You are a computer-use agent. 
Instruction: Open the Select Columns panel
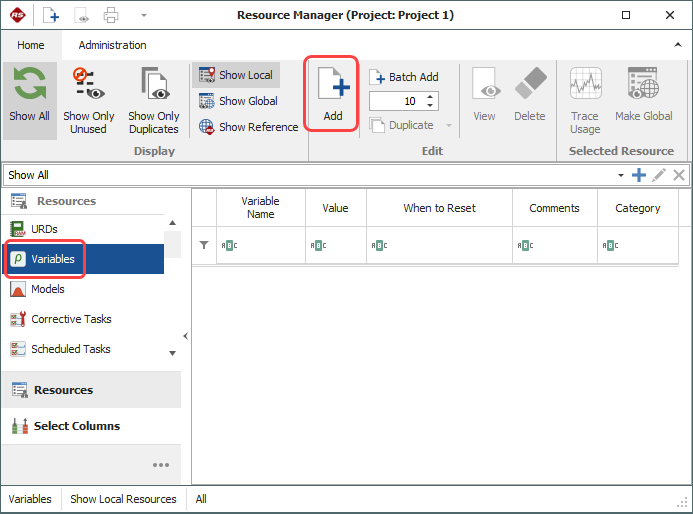(76, 426)
